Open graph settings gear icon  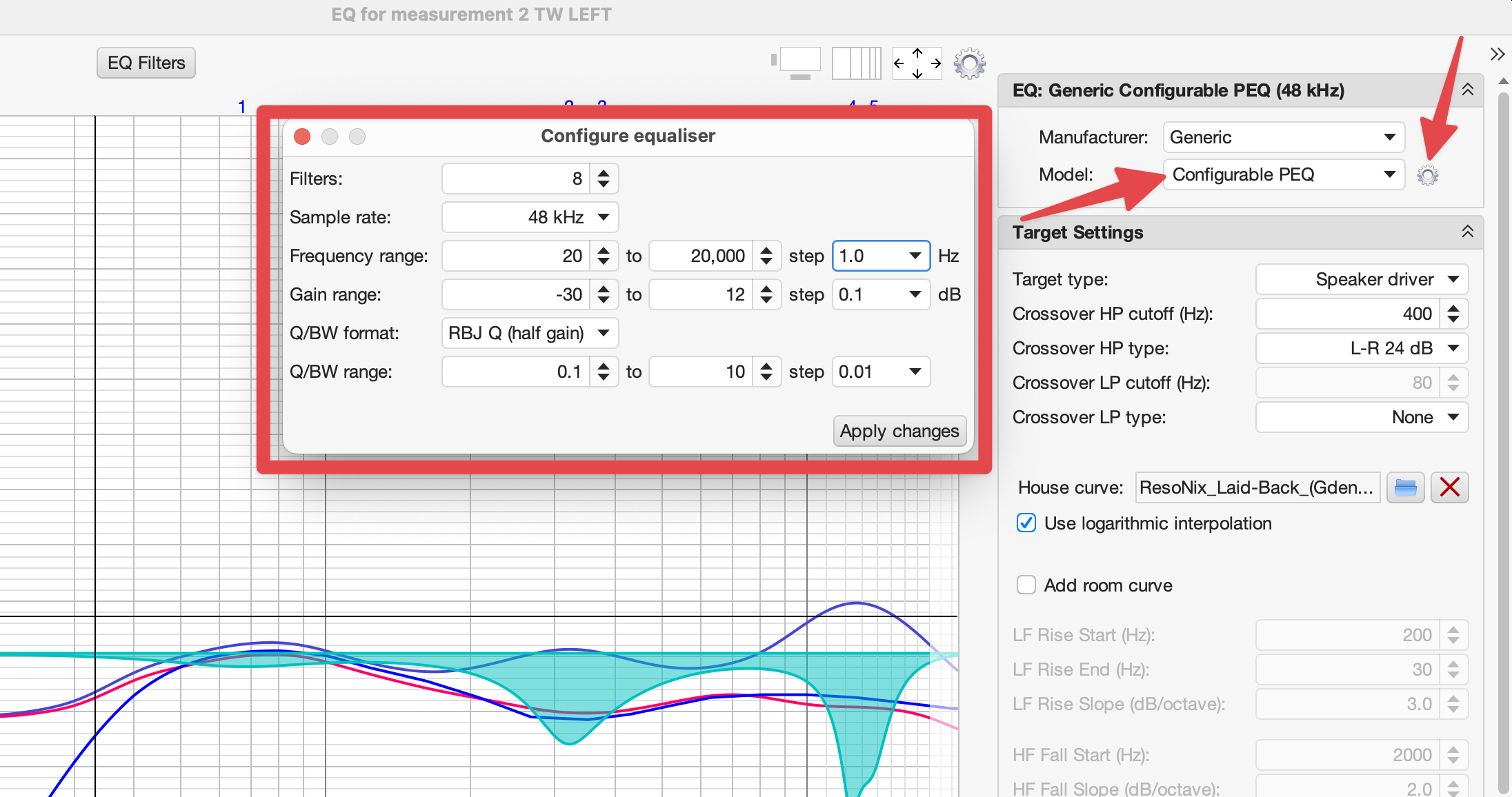click(x=969, y=63)
